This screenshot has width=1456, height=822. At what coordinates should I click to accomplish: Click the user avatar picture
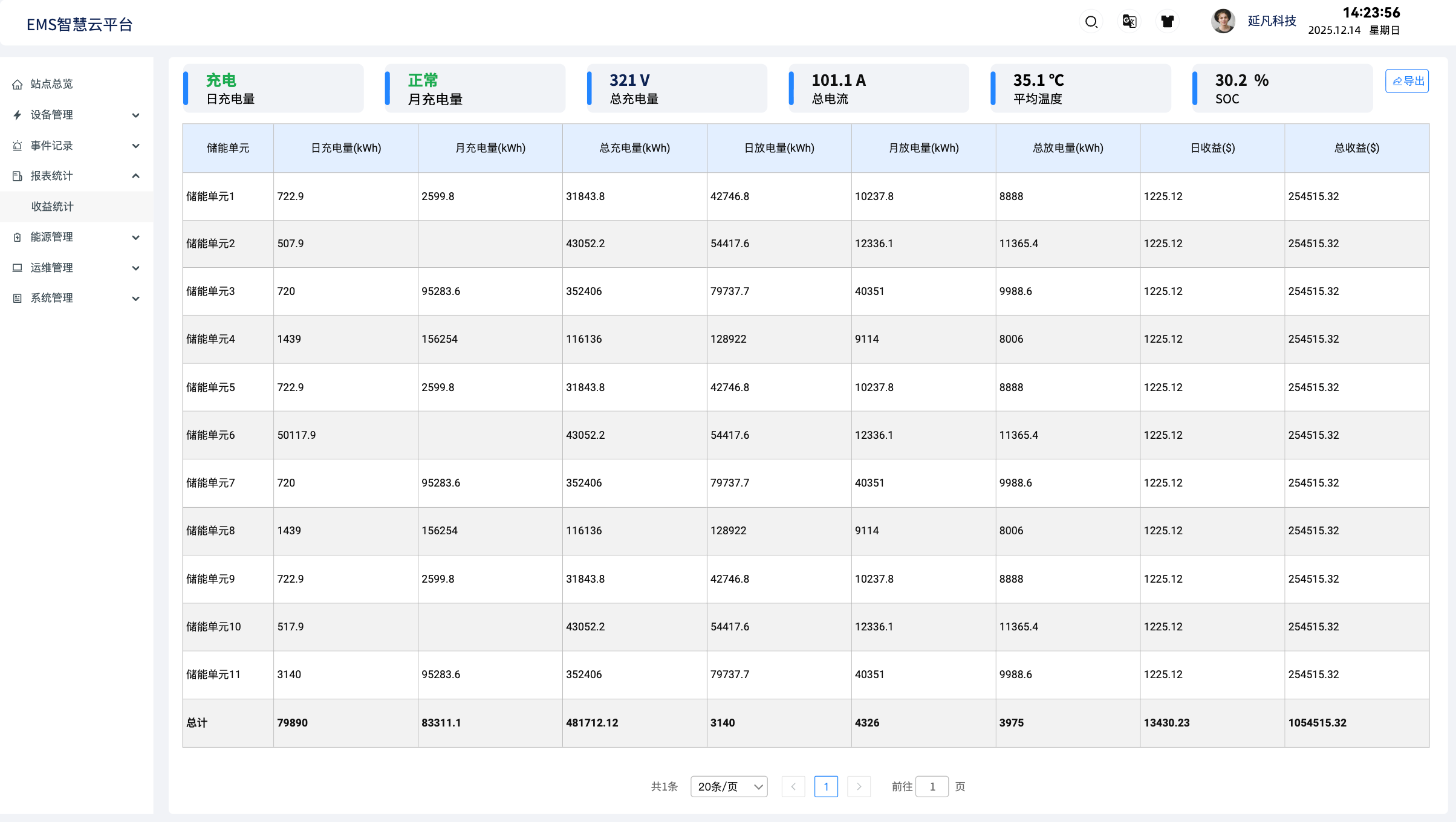(1223, 21)
